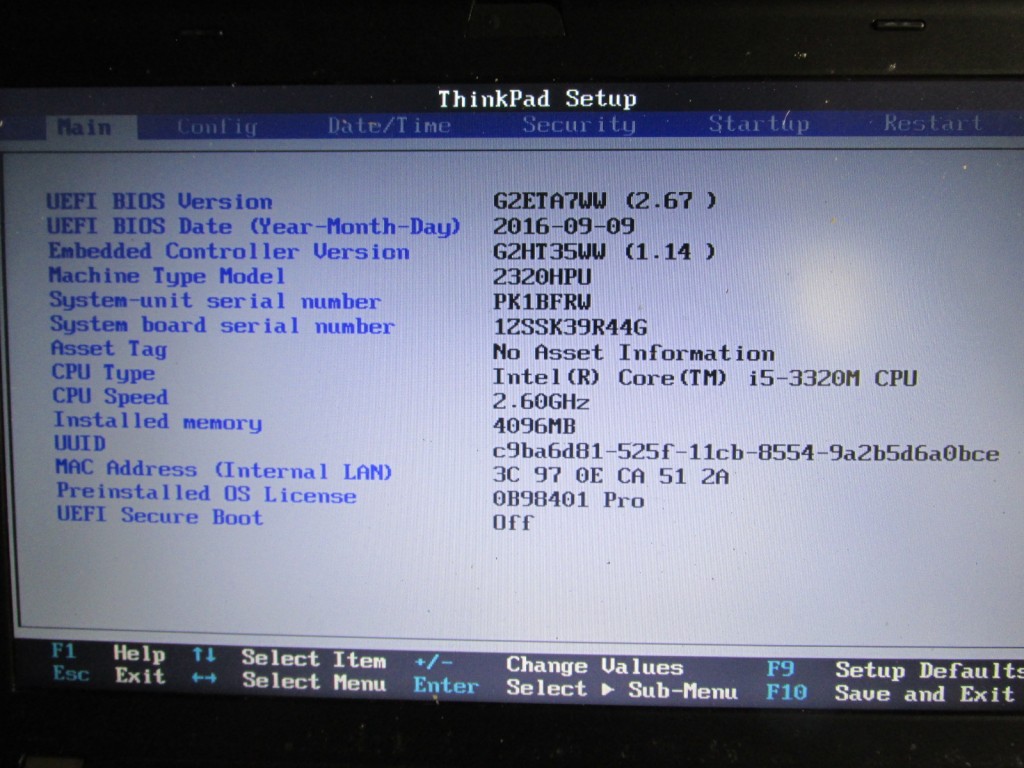Click the G2ETA7WW (2.67) value
Image resolution: width=1024 pixels, height=768 pixels.
point(605,200)
